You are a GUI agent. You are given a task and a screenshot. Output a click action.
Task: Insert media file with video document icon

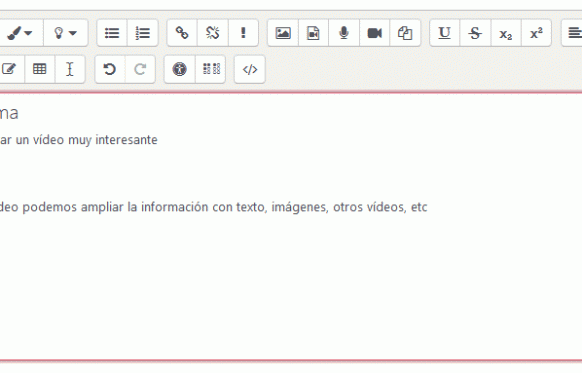tap(313, 33)
